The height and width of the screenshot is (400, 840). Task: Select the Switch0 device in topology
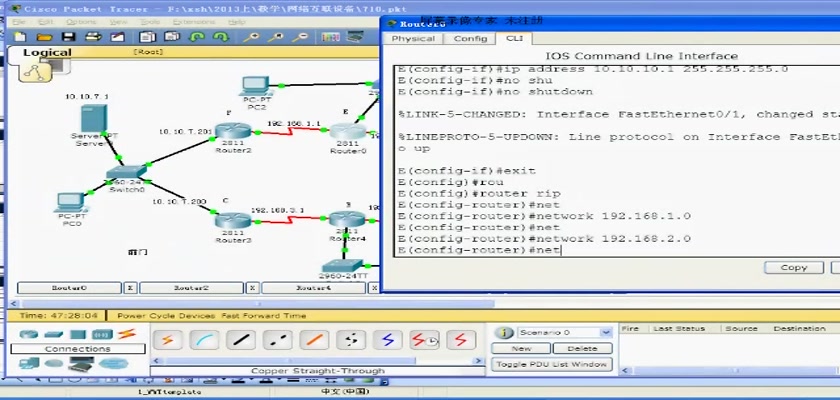[x=126, y=172]
